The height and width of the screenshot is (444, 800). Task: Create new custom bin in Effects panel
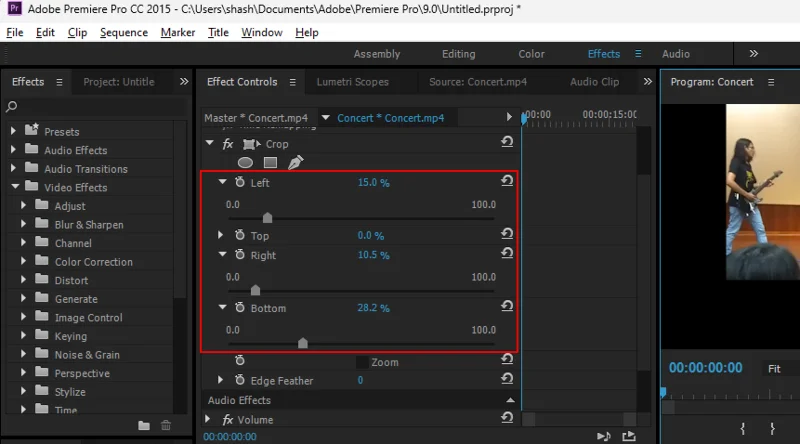click(x=144, y=425)
